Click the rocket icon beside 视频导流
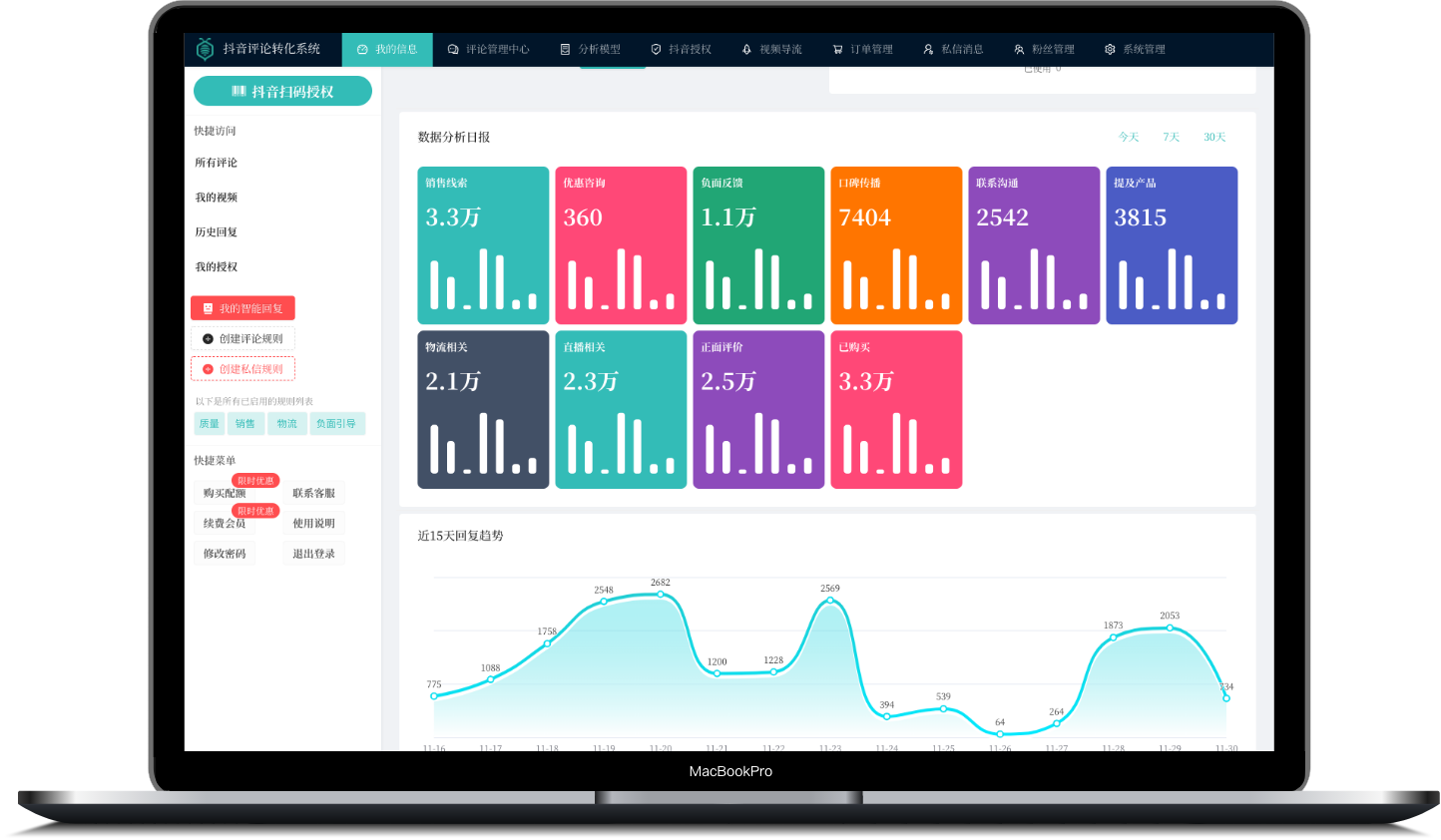The height and width of the screenshot is (840, 1441). tap(746, 49)
